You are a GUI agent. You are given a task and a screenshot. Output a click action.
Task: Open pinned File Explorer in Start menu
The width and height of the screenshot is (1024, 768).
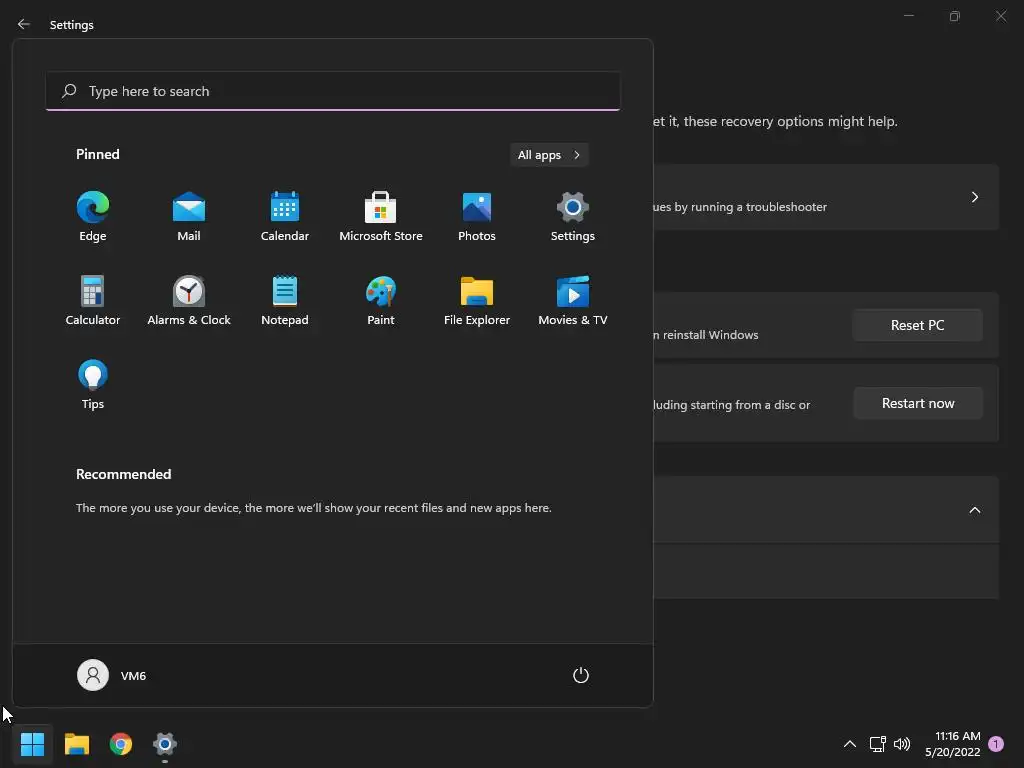click(477, 300)
